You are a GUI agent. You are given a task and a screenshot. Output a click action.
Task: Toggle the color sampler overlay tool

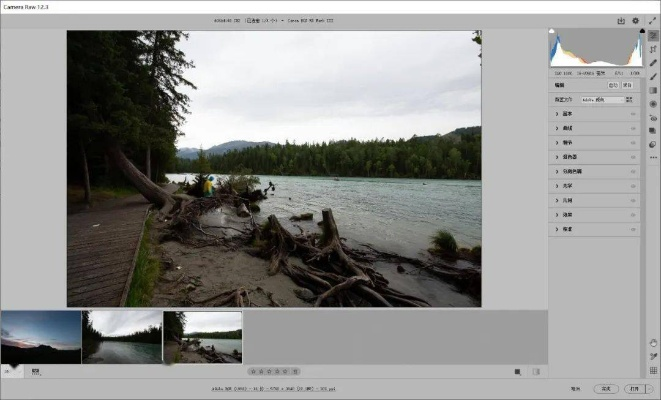(x=653, y=357)
